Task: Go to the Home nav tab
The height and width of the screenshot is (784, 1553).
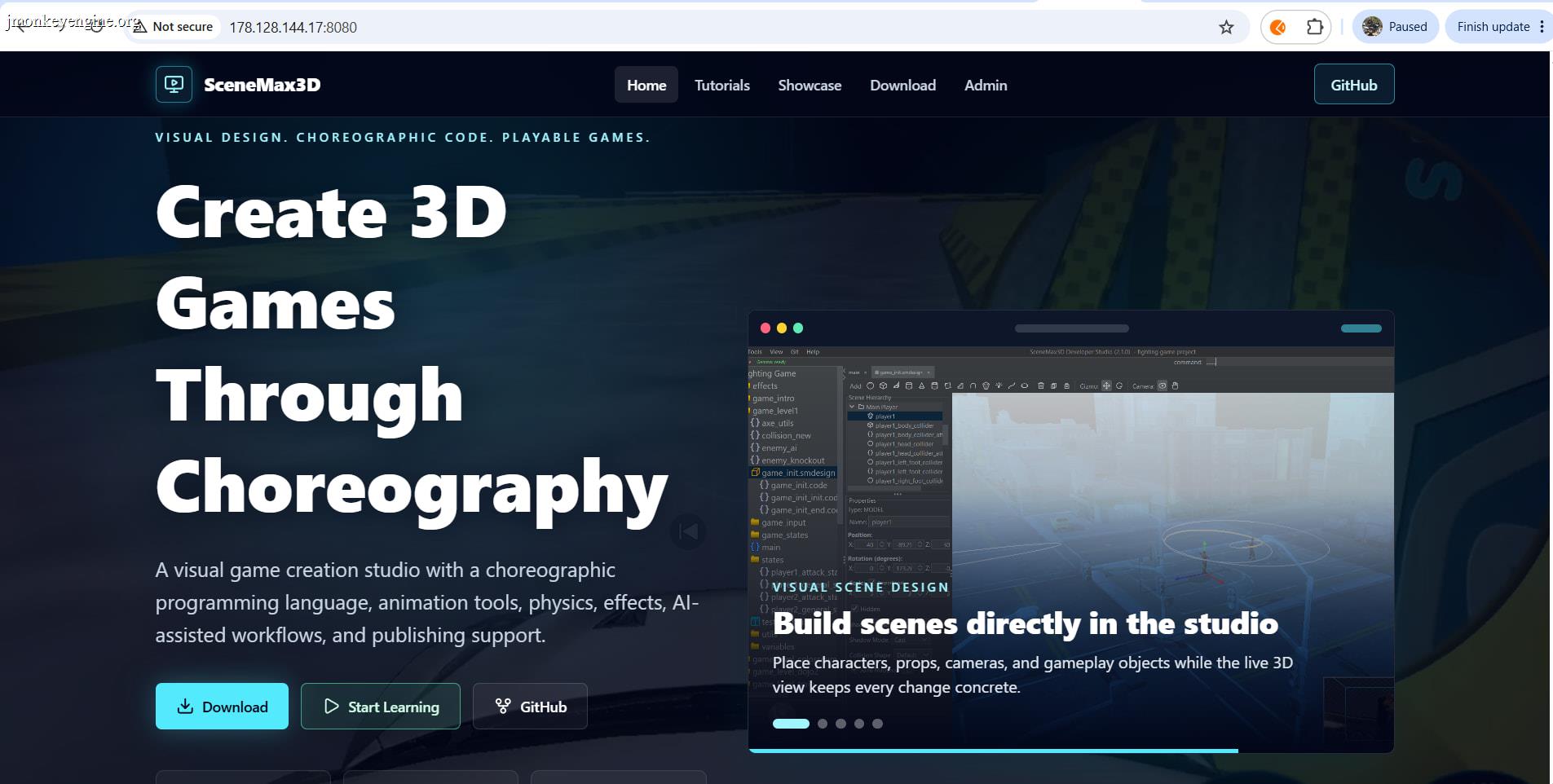Action: pyautogui.click(x=646, y=85)
